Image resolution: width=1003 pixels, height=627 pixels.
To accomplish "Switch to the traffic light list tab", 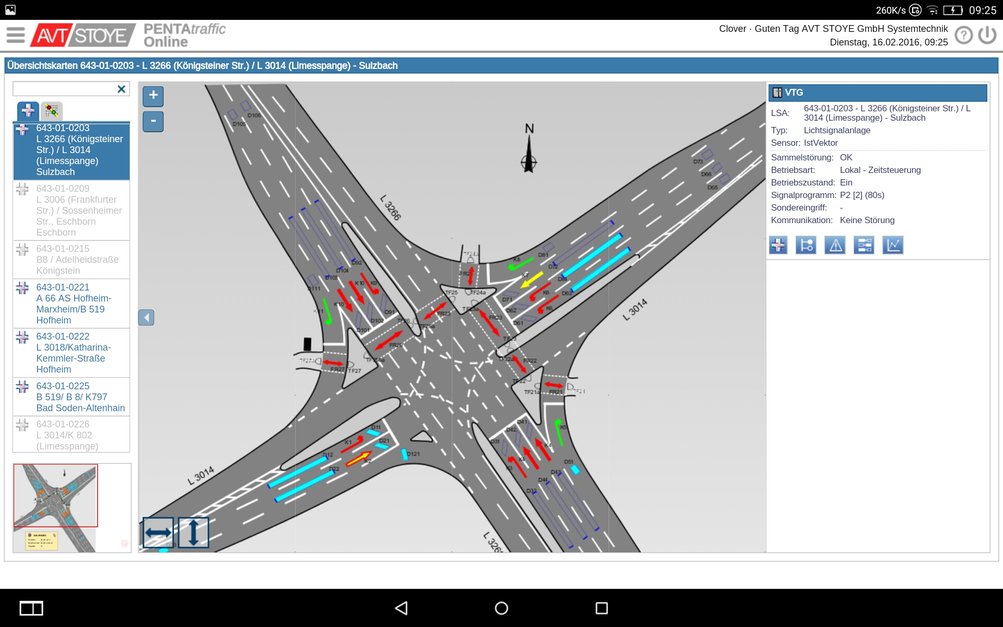I will click(x=51, y=111).
